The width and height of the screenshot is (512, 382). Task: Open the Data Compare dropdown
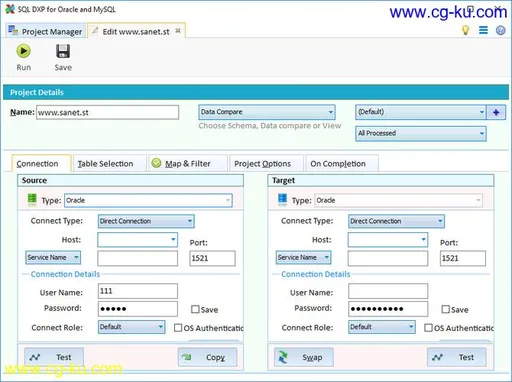pyautogui.click(x=267, y=112)
